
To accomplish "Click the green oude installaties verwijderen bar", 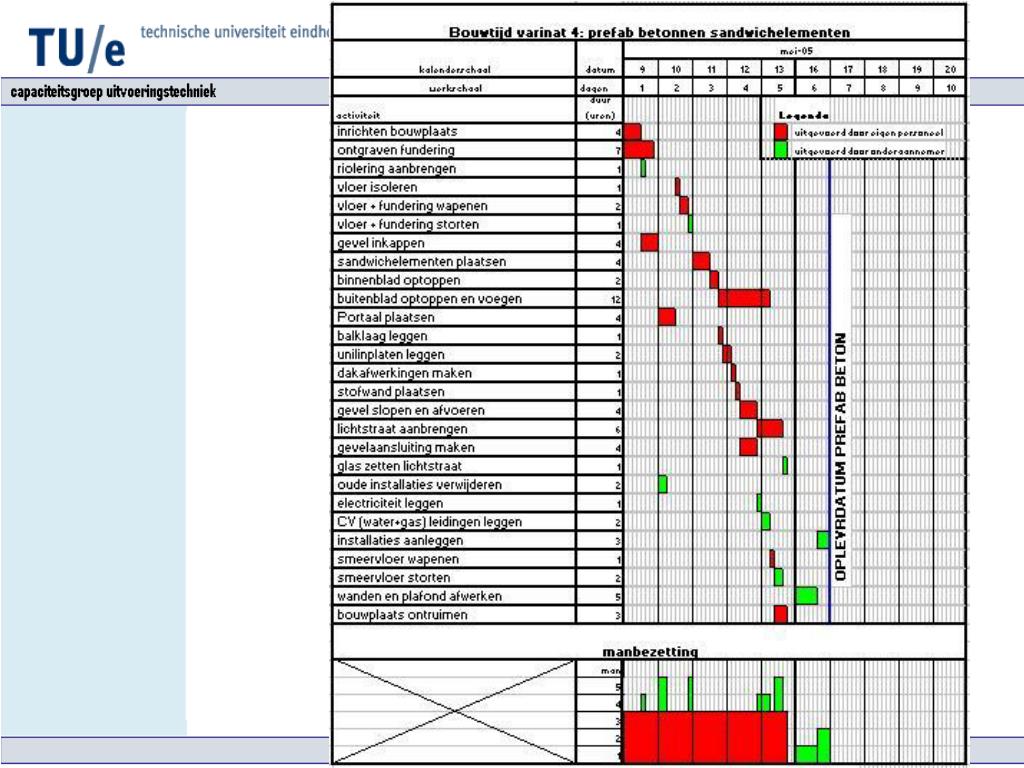I will point(662,484).
